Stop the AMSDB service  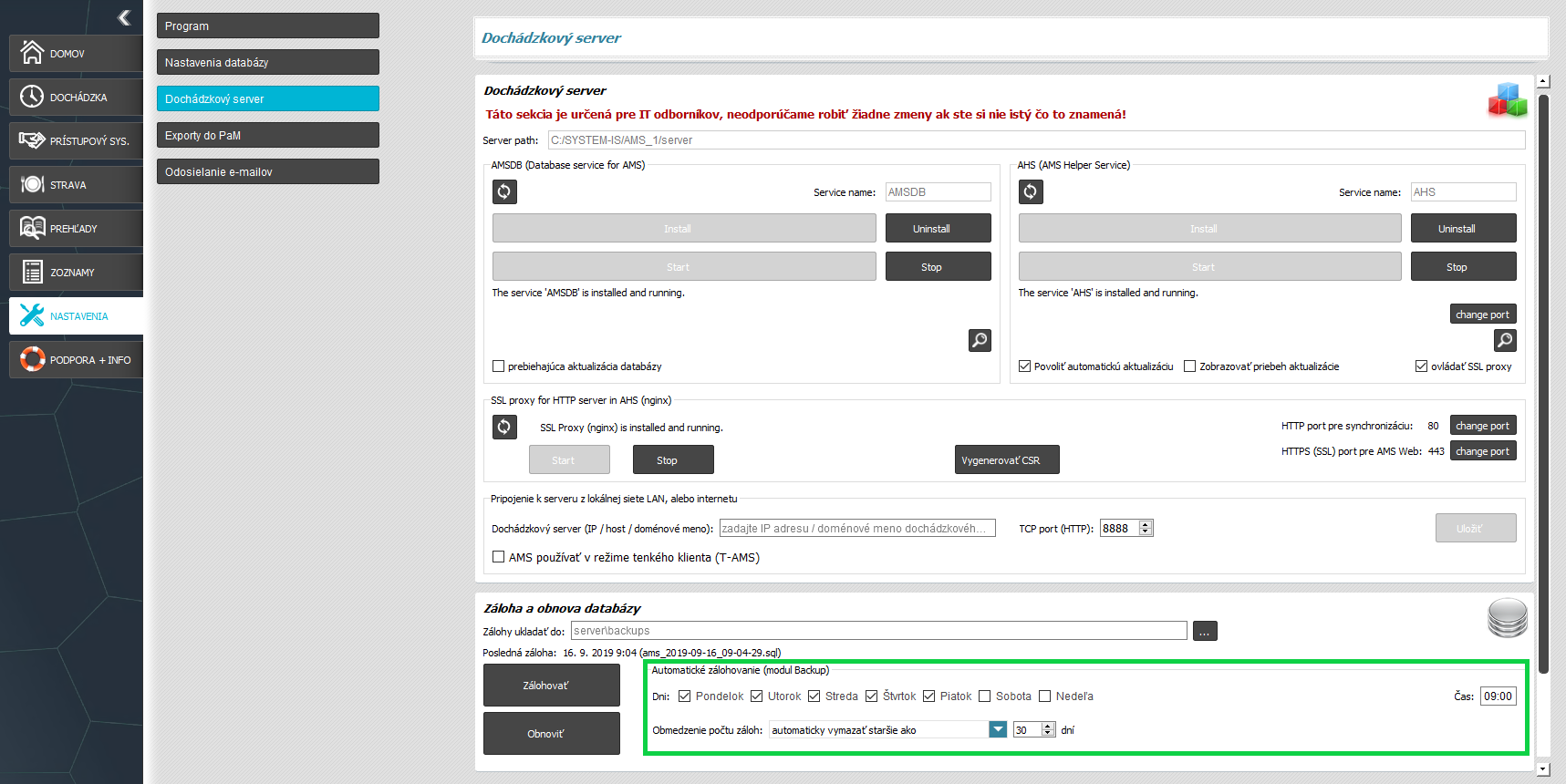click(939, 266)
